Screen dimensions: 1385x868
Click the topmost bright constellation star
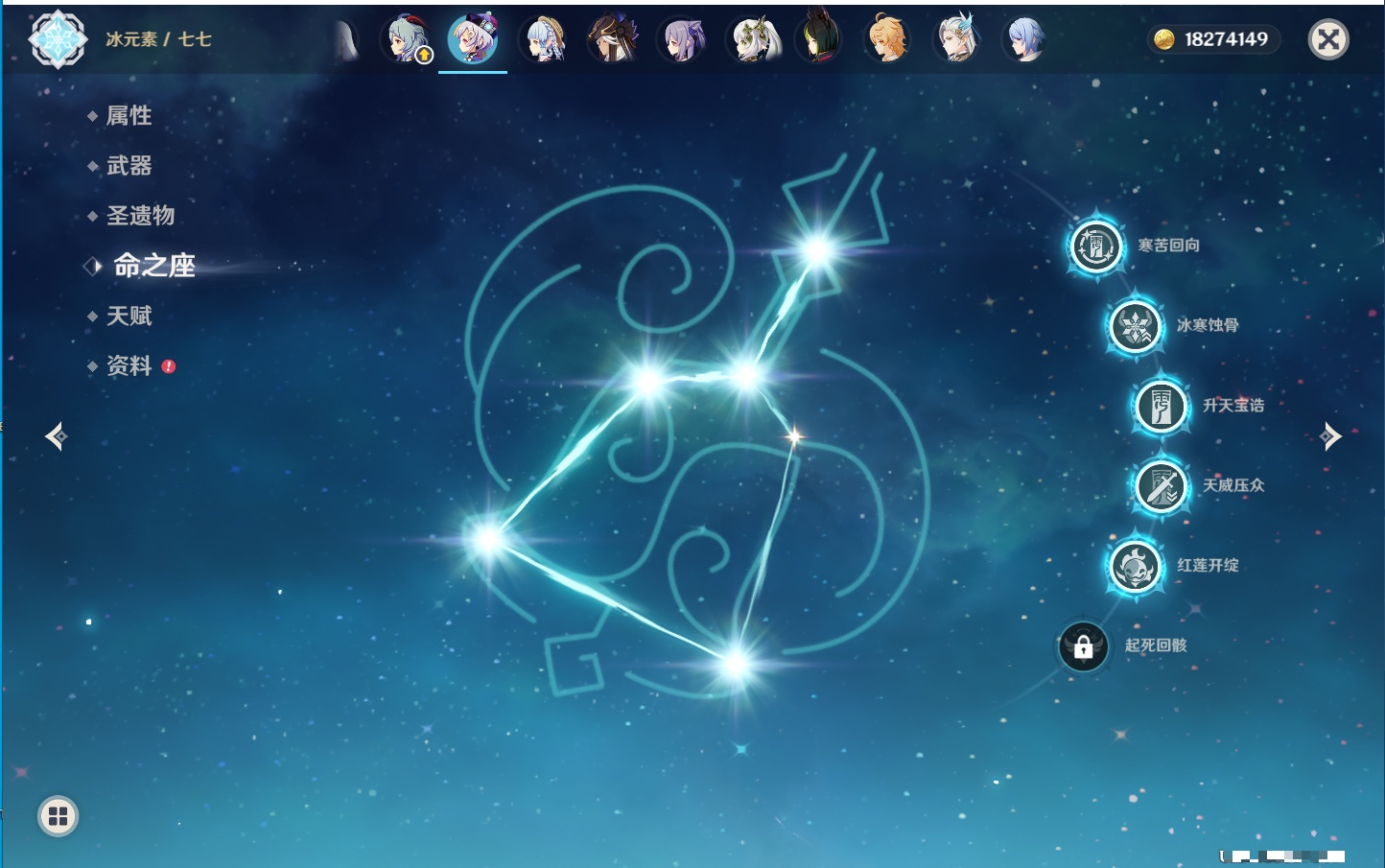[x=818, y=251]
